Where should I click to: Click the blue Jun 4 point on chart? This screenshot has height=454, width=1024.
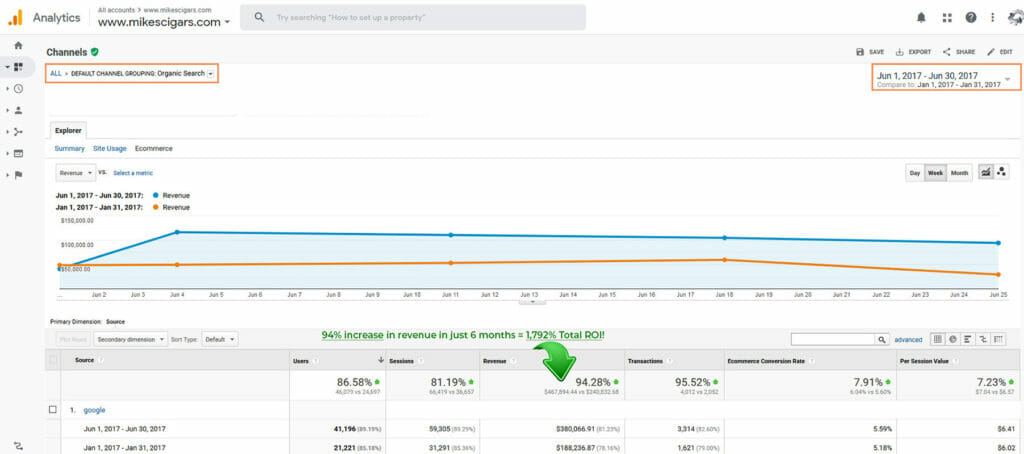coord(177,232)
